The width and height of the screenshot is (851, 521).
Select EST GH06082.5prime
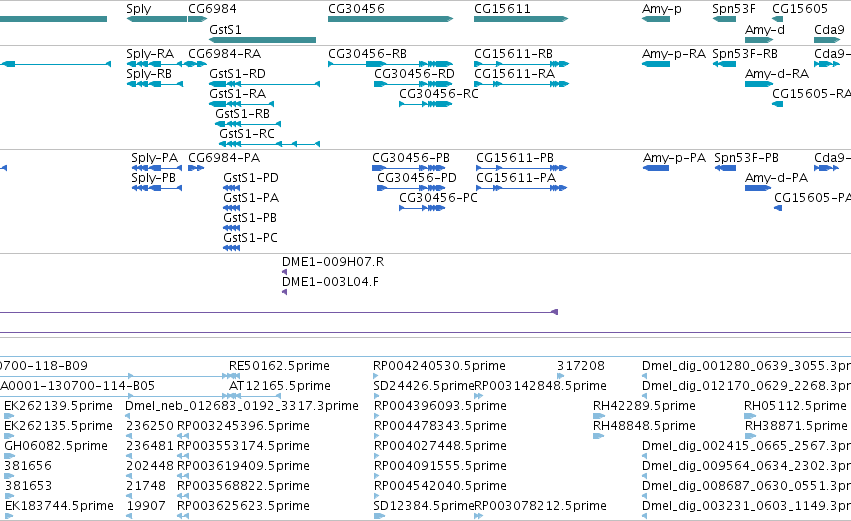(x=9, y=456)
